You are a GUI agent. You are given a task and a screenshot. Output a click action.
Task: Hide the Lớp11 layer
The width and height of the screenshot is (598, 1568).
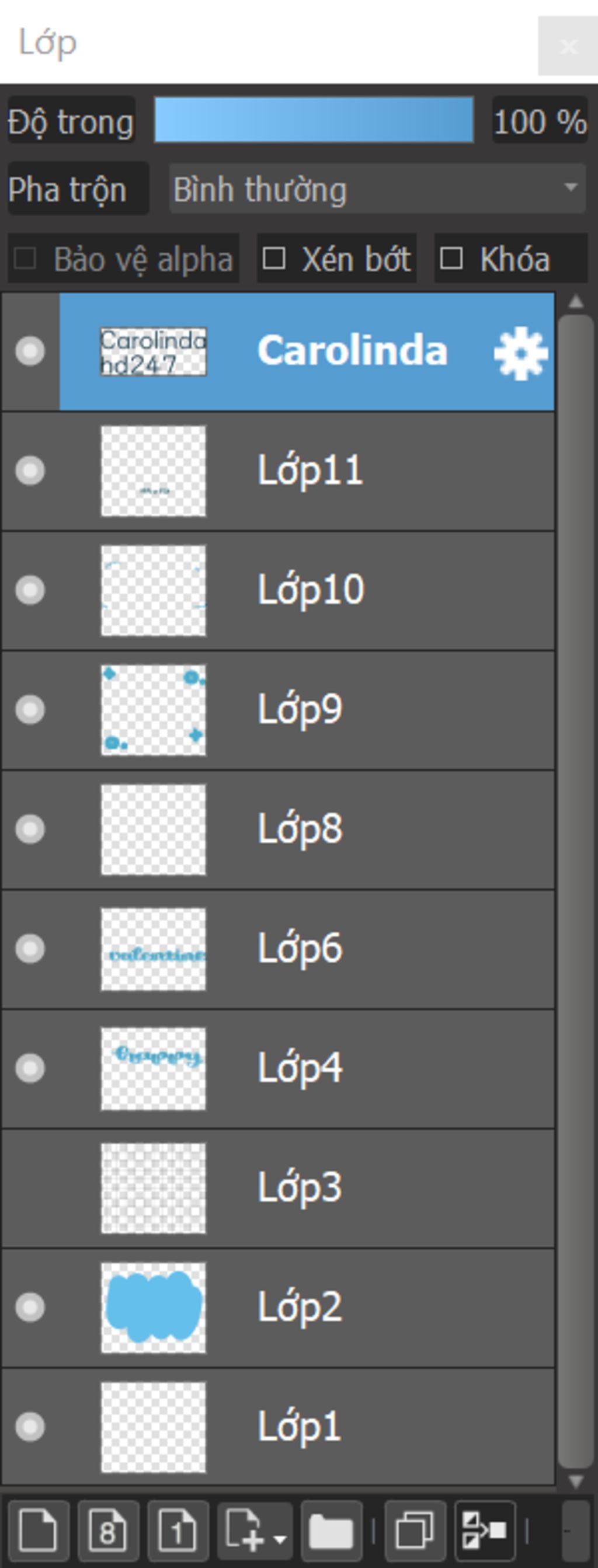pos(30,471)
